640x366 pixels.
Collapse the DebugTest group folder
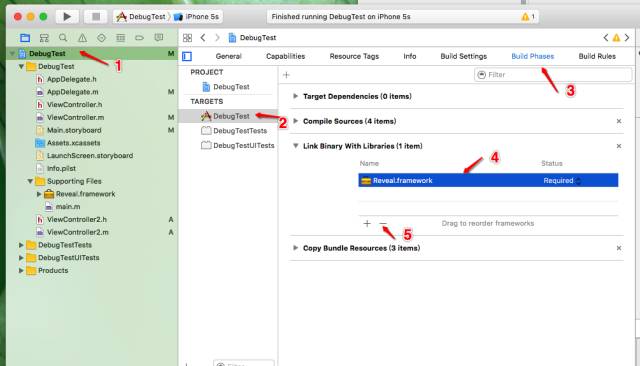pyautogui.click(x=21, y=67)
